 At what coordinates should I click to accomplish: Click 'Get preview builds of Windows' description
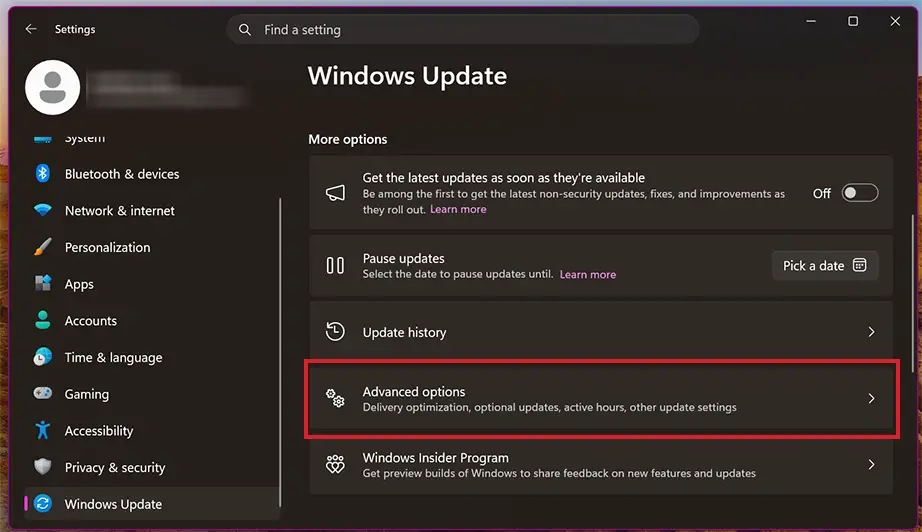pyautogui.click(x=559, y=473)
